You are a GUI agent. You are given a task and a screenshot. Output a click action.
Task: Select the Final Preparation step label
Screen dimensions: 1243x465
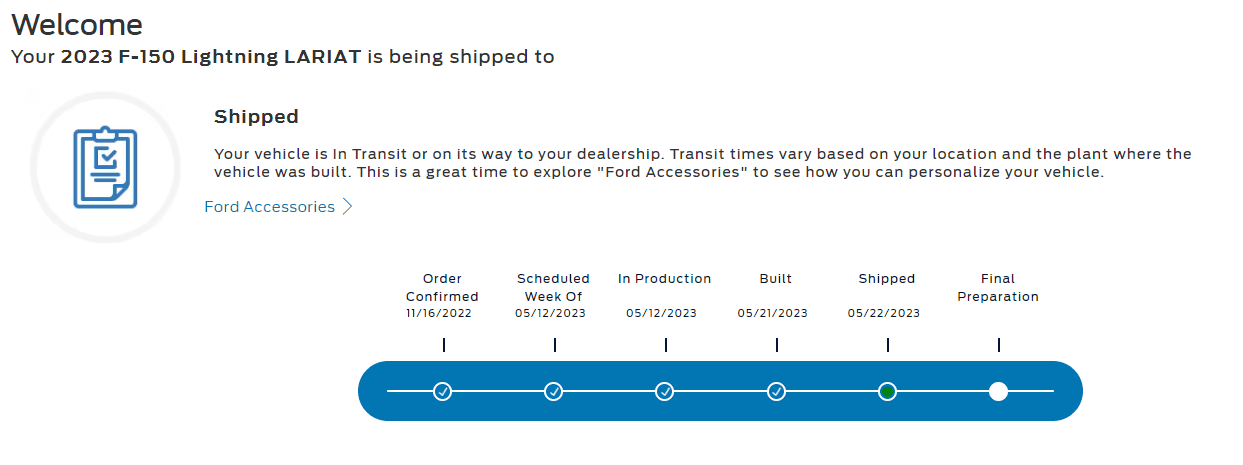coord(997,288)
